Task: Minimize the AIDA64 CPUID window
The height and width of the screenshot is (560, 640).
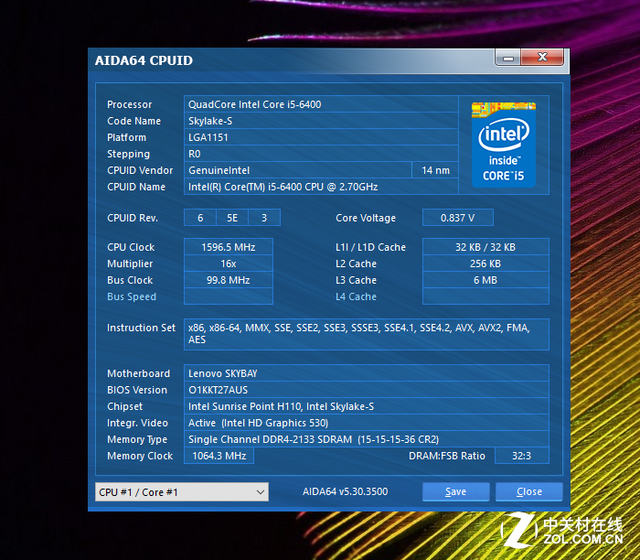Action: click(508, 58)
